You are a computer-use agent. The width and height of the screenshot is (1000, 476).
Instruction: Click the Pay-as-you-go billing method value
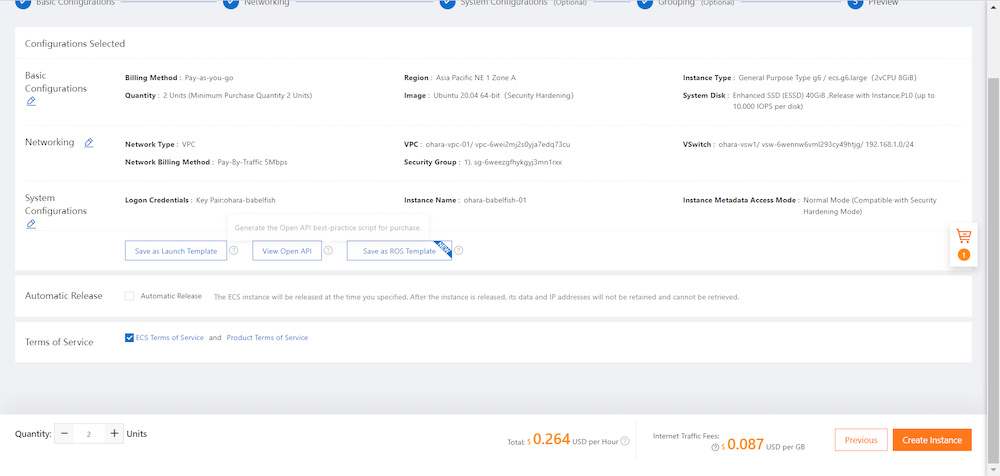[x=209, y=78]
